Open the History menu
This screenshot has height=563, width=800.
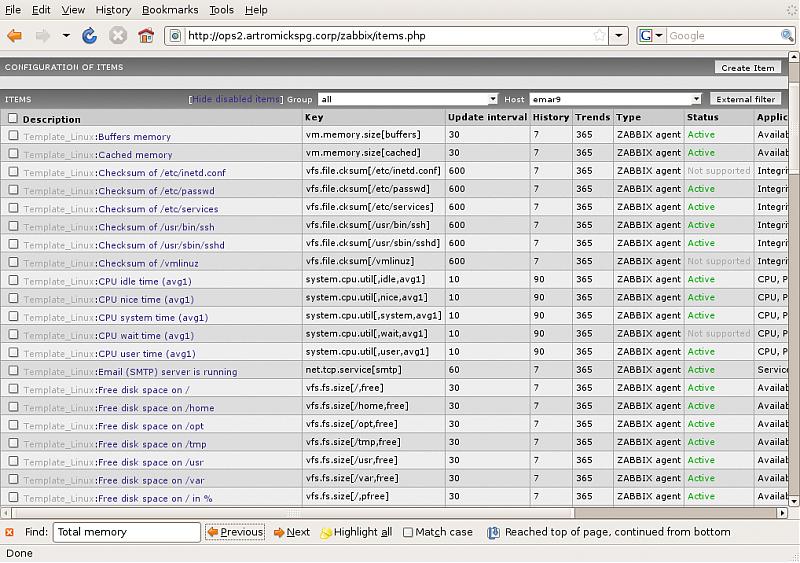[113, 10]
